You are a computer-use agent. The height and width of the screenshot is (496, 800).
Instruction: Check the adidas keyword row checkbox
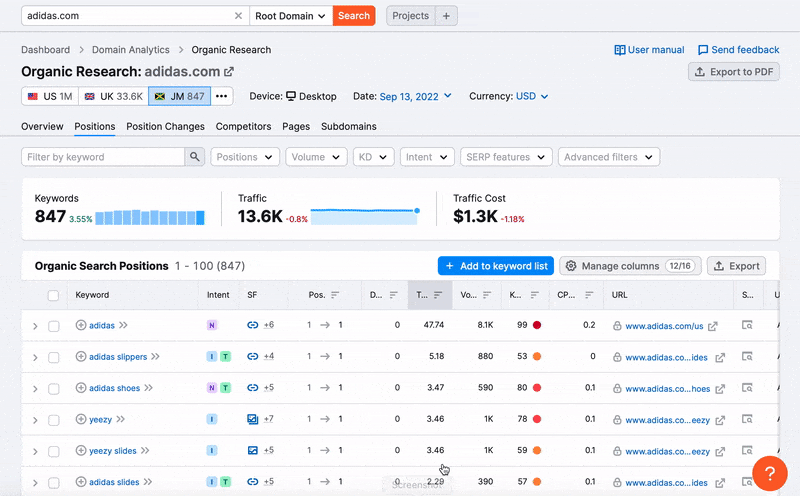[x=54, y=326]
